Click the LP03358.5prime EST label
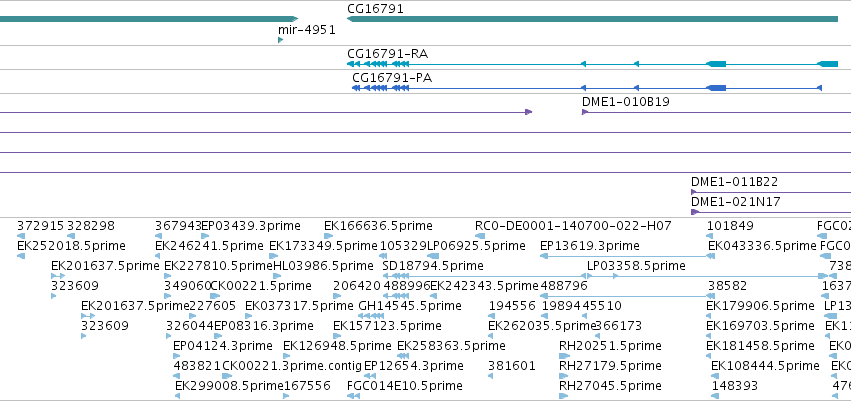Image resolution: width=851 pixels, height=401 pixels. (x=636, y=266)
